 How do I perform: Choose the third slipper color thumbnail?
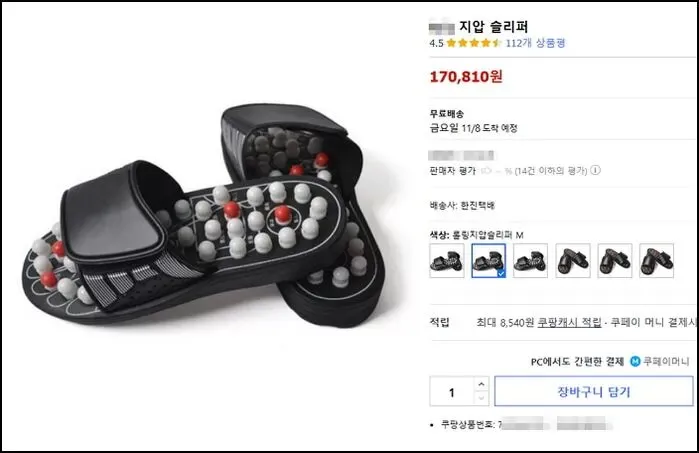(x=530, y=261)
